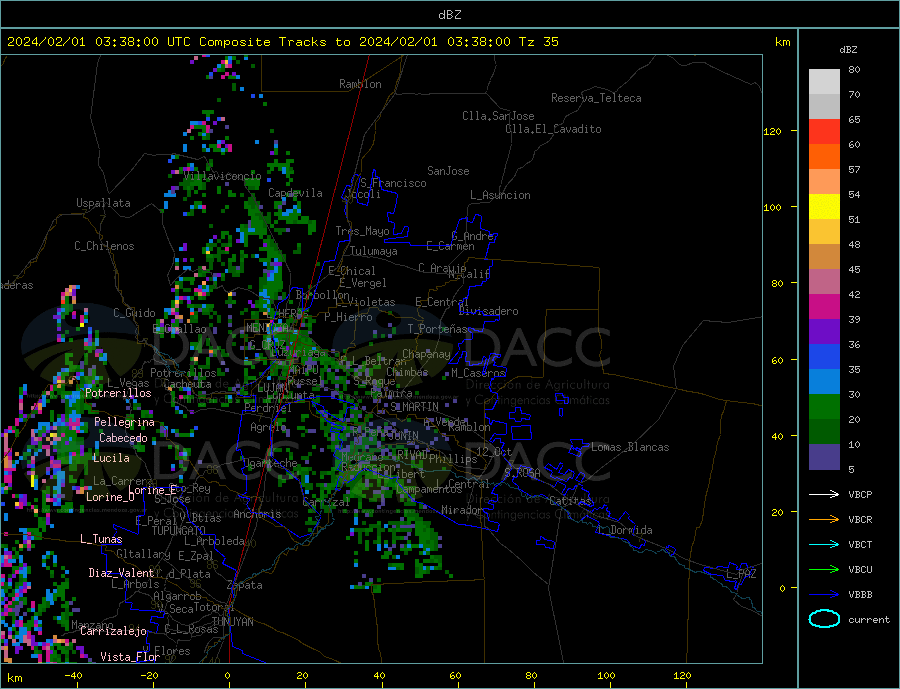This screenshot has height=689, width=900.
Task: Click the Tres_Mayo map label
Action: tap(362, 231)
